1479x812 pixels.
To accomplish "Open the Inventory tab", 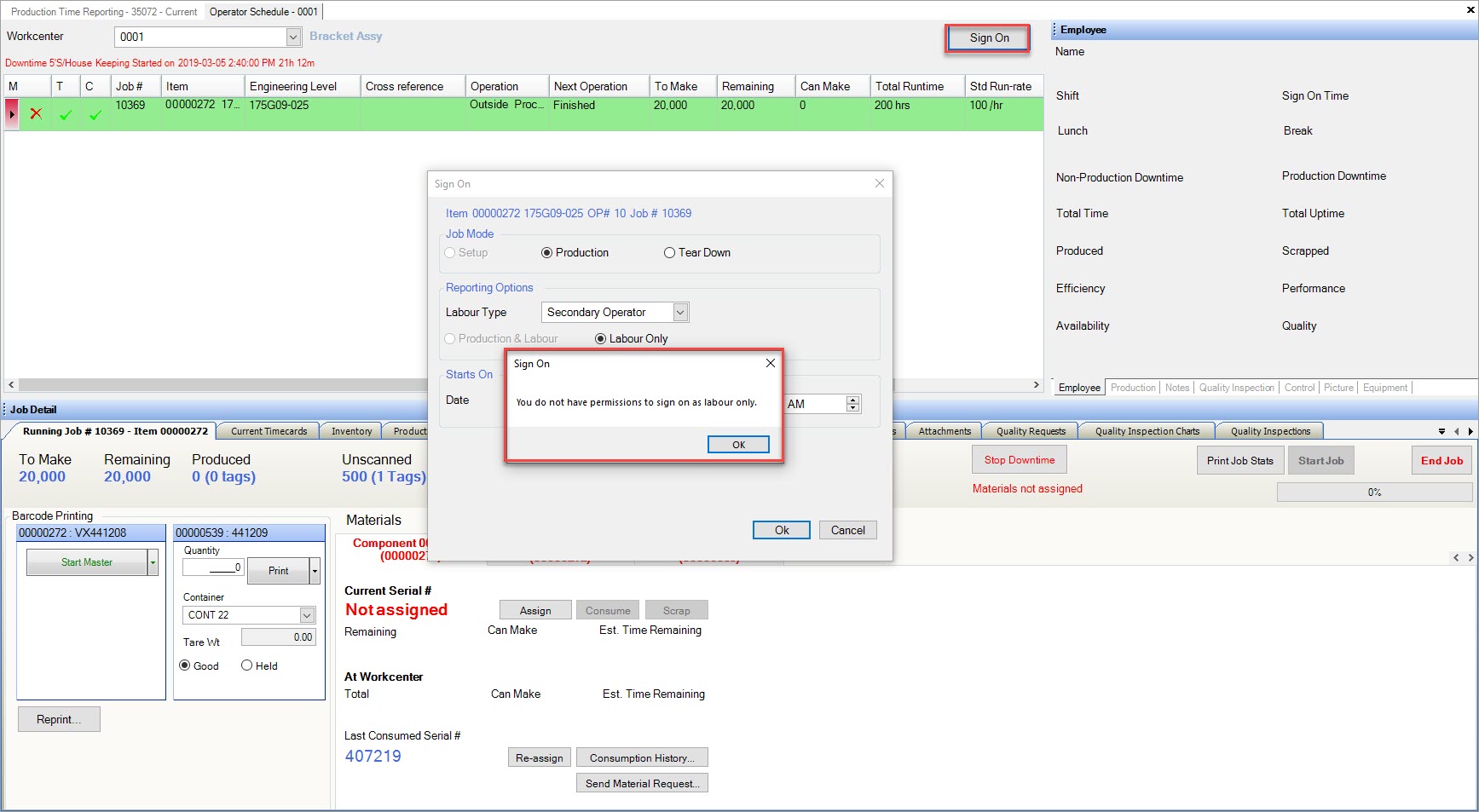I will (351, 431).
